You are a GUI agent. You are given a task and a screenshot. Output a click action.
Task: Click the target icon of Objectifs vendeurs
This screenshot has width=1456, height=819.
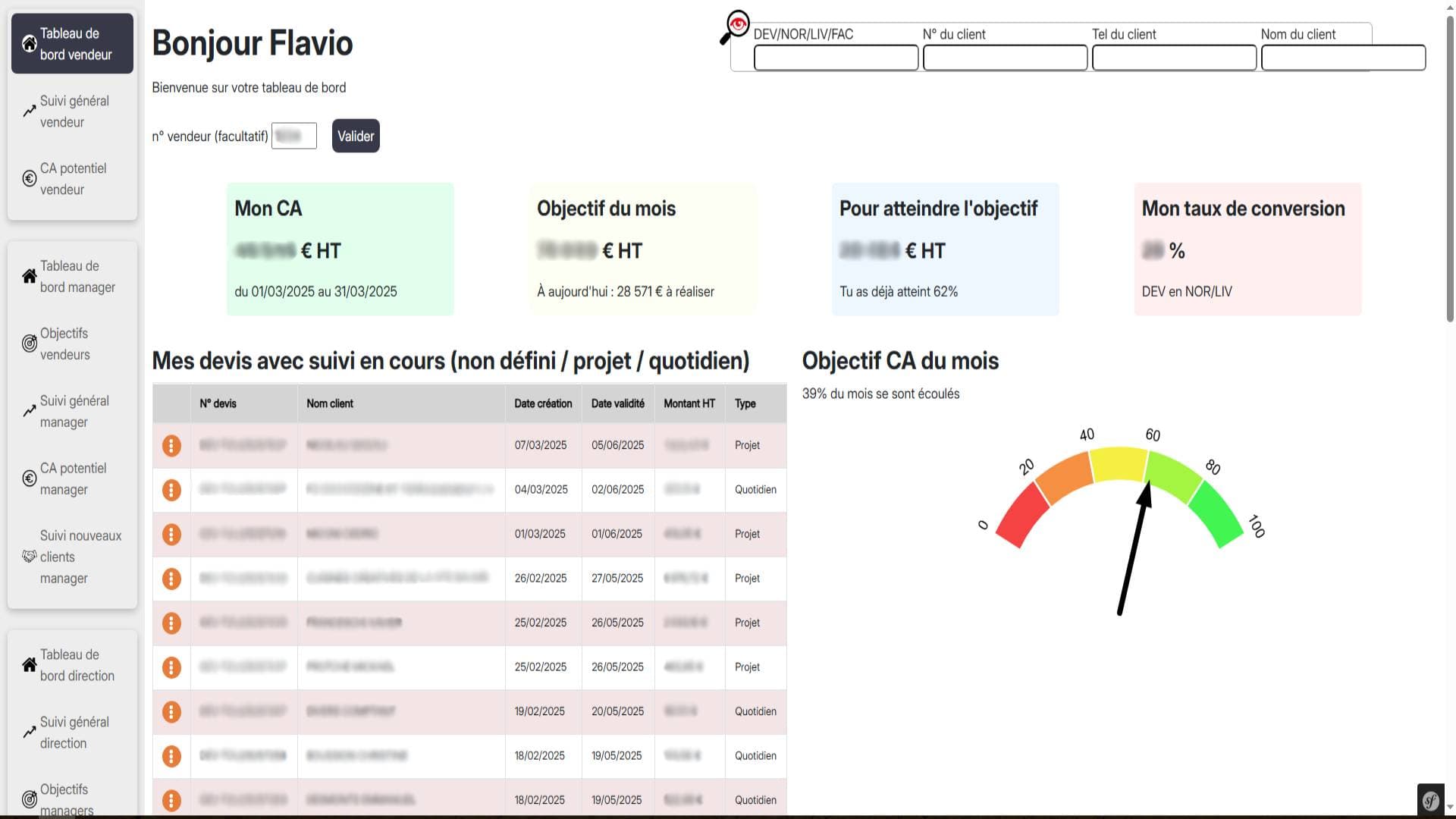29,344
